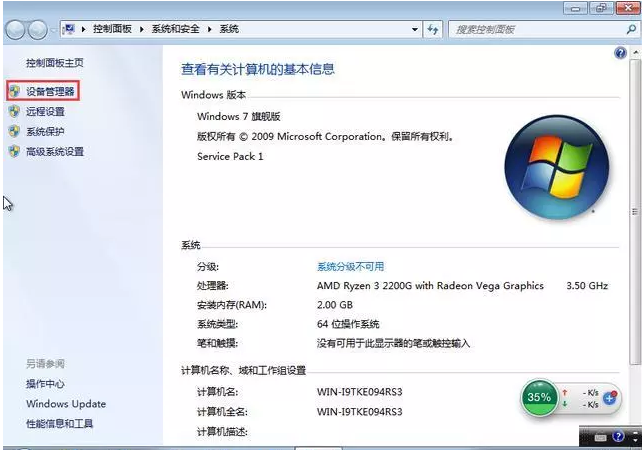Image resolution: width=642 pixels, height=450 pixels.
Task: Expand the arrow after 系统和安全 breadcrumb
Action: coord(210,29)
